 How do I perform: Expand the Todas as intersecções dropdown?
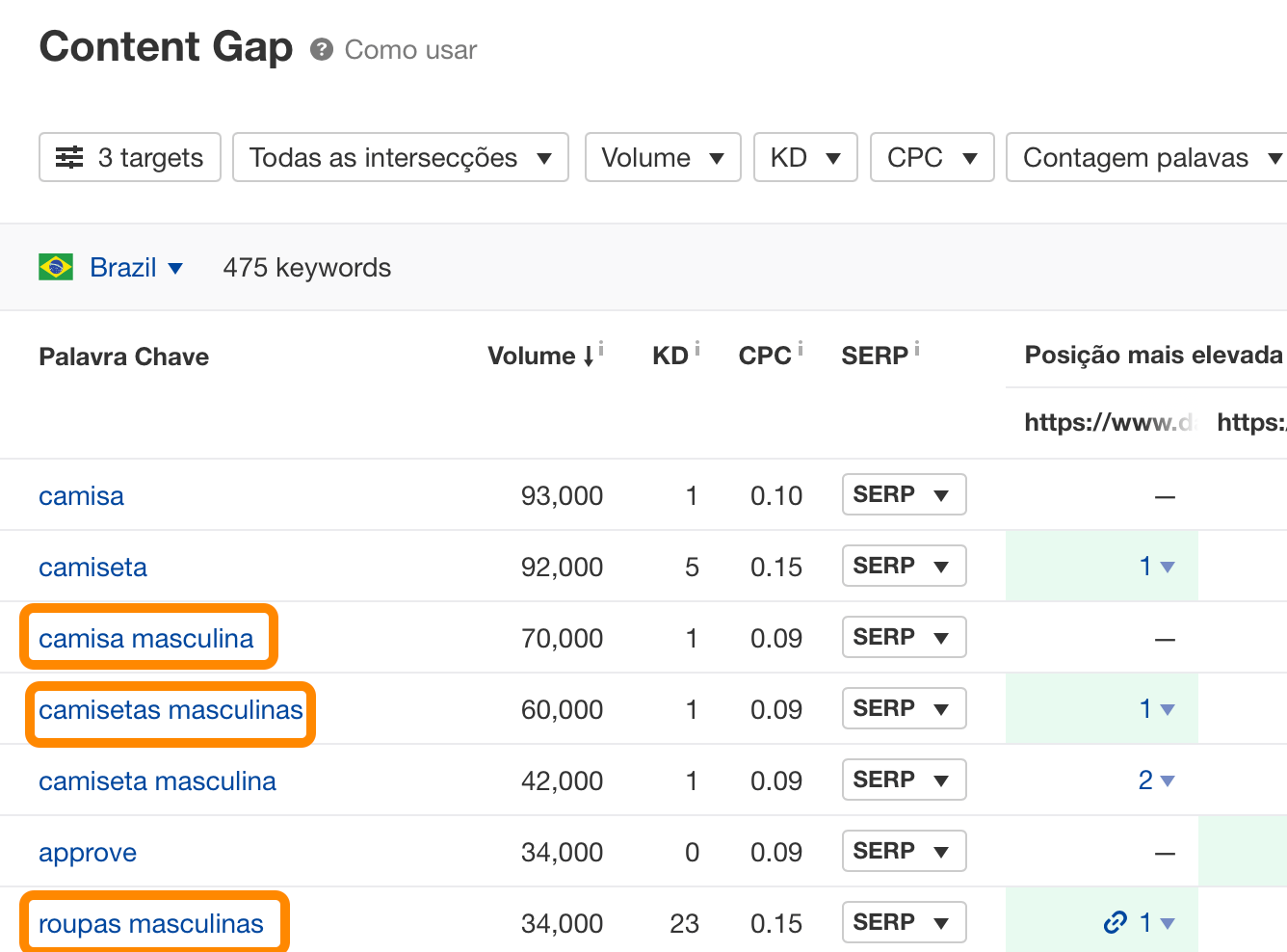pyautogui.click(x=400, y=157)
